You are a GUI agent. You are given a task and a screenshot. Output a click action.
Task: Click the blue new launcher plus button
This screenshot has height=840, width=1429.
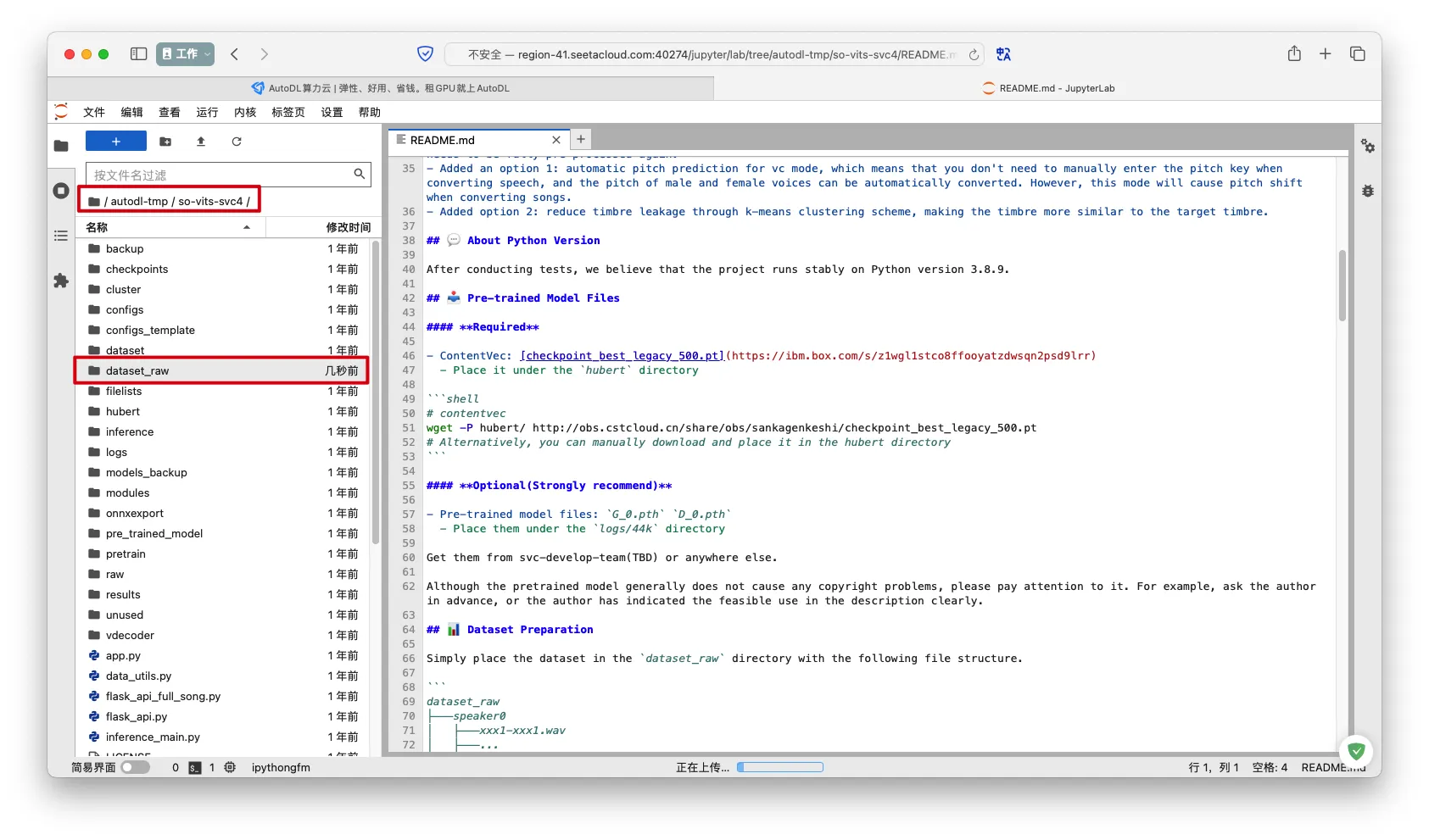point(116,142)
